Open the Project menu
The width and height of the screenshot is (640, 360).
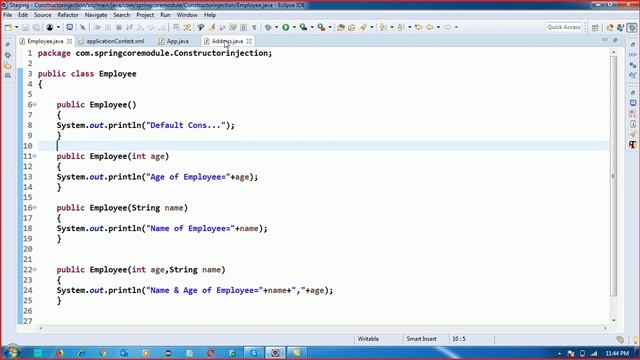(x=145, y=15)
